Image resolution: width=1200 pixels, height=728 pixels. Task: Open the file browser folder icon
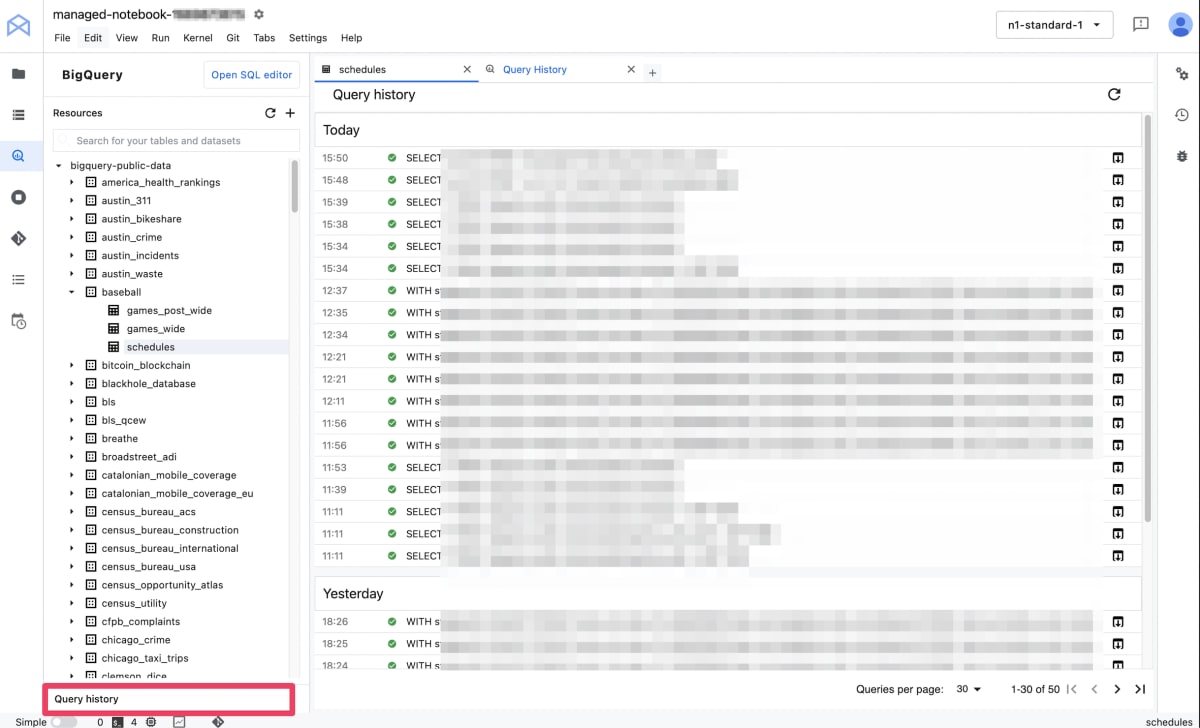point(18,74)
